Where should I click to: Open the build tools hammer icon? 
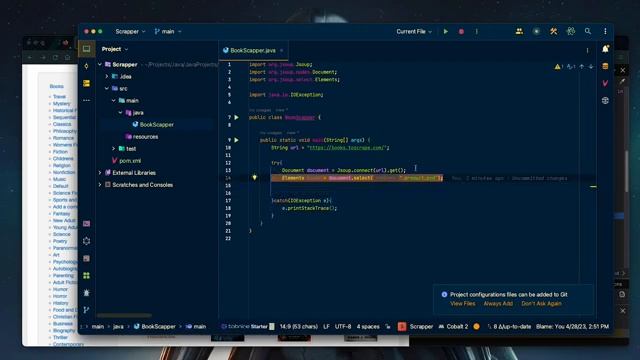[553, 31]
